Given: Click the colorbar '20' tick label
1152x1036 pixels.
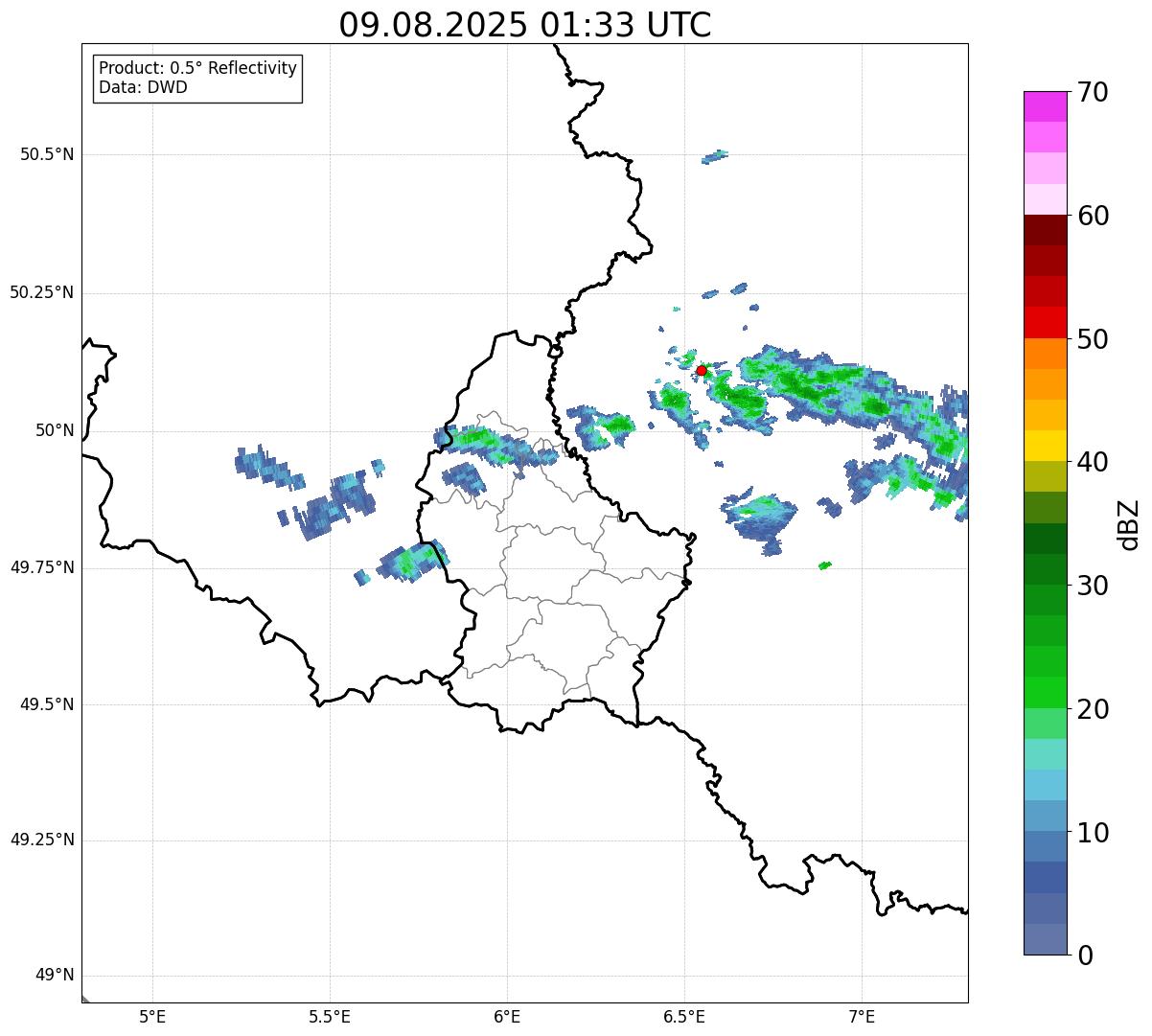Looking at the screenshot, I should (1094, 709).
